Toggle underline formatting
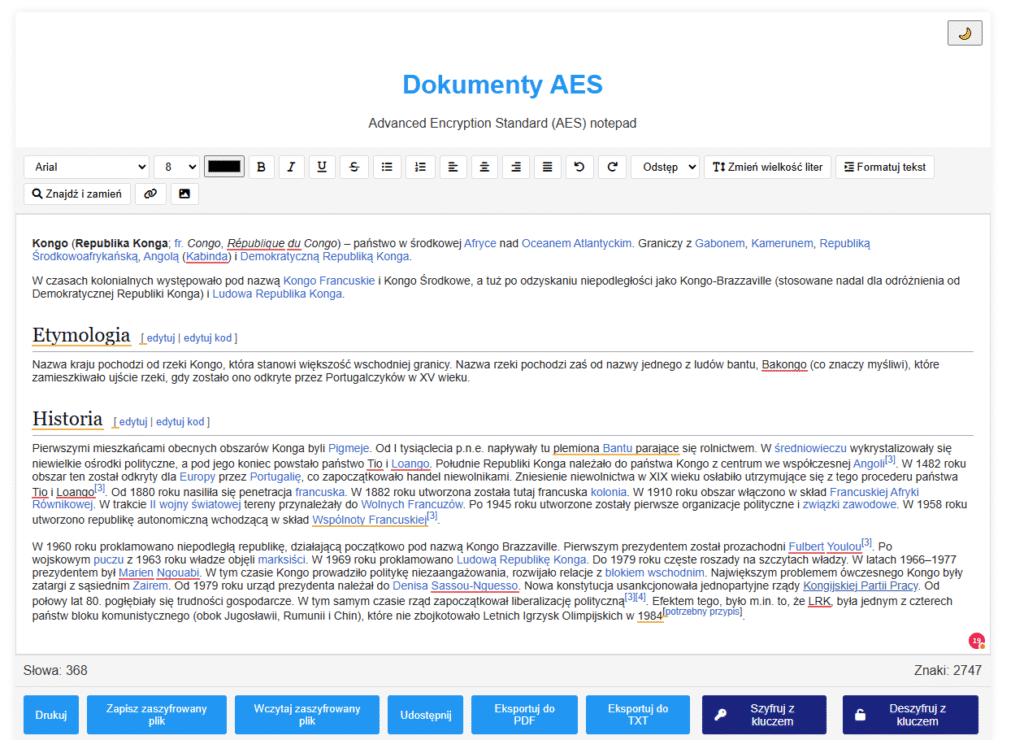 [321, 167]
